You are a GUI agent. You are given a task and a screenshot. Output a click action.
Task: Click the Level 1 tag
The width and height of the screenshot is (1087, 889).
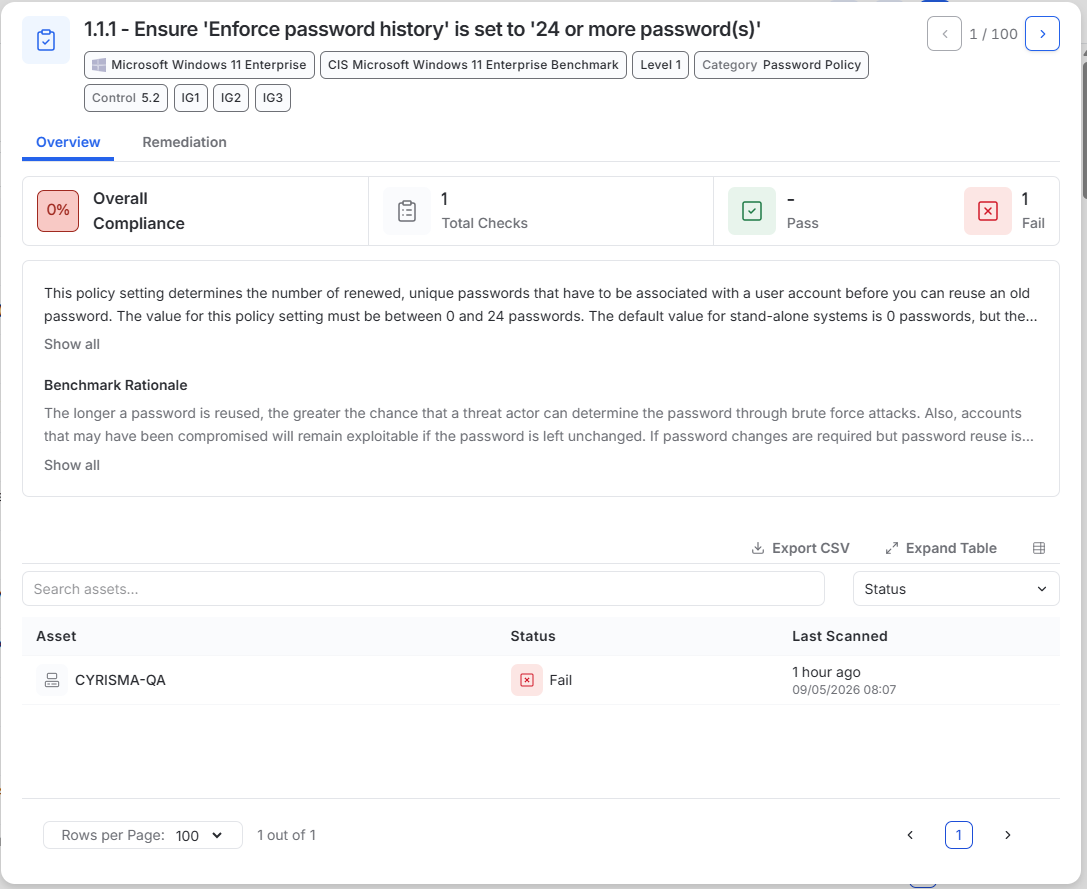(x=661, y=65)
